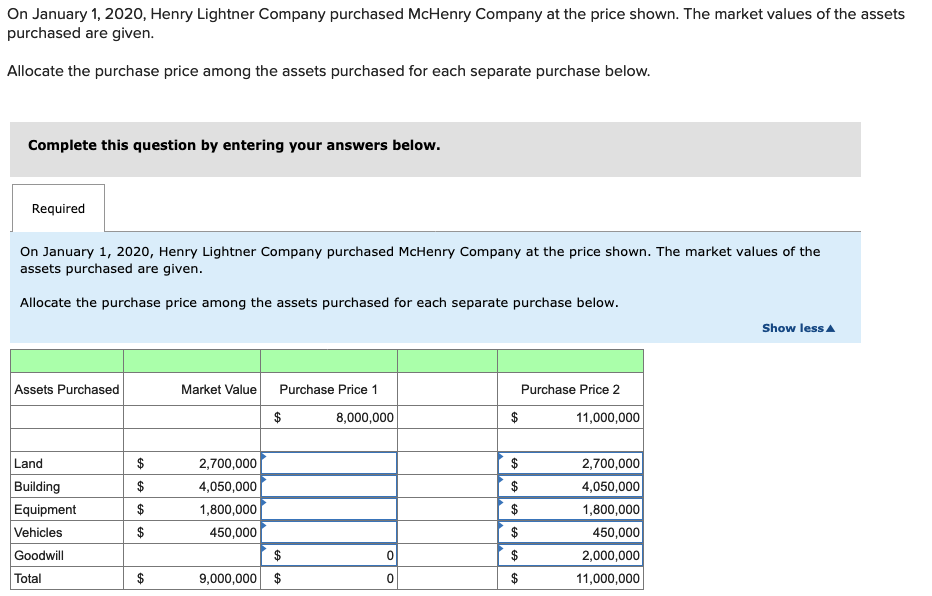932x596 pixels.
Task: Select the 11,000,000 purchase price header cell
Action: point(571,417)
